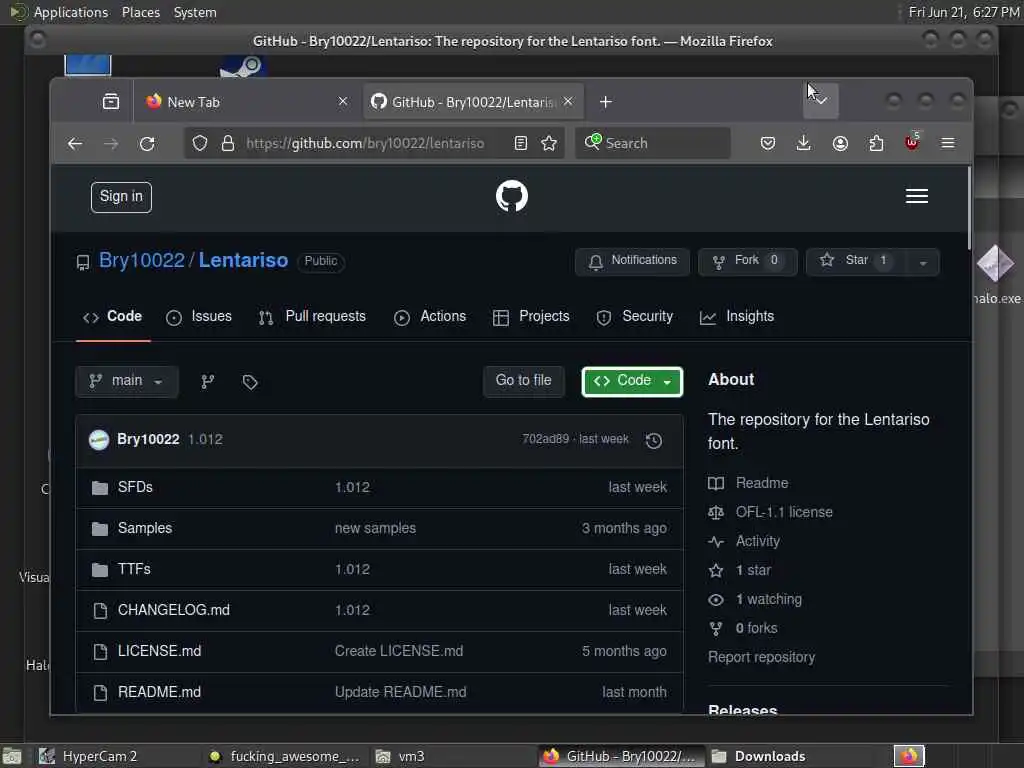This screenshot has width=1024, height=768.
Task: Open commit 702ad89 hash link
Action: pyautogui.click(x=545, y=440)
